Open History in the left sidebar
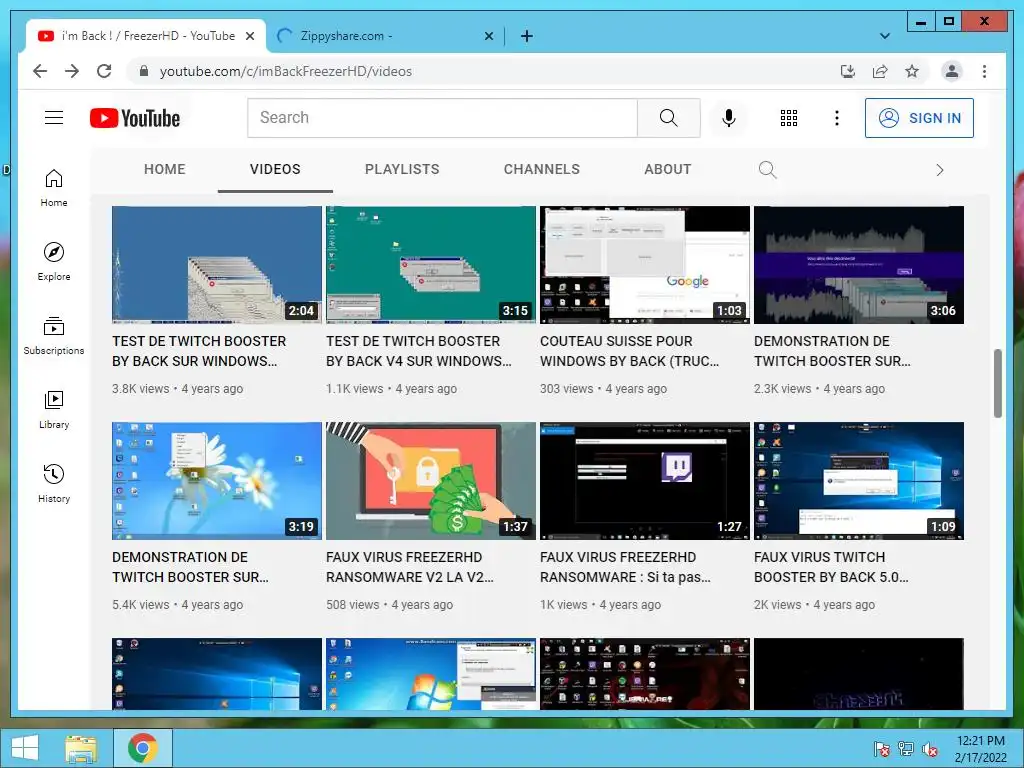1024x768 pixels. coord(54,483)
